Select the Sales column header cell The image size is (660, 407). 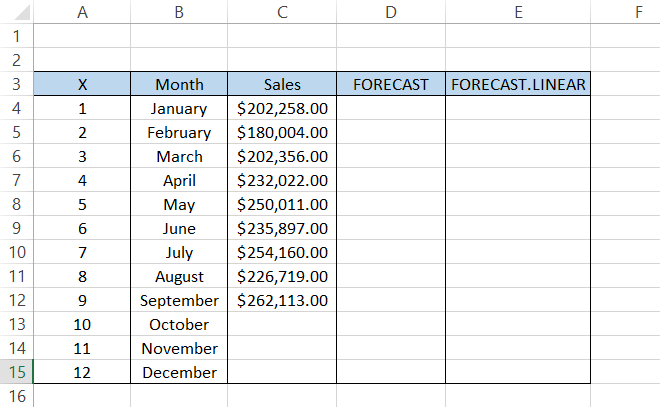[282, 84]
